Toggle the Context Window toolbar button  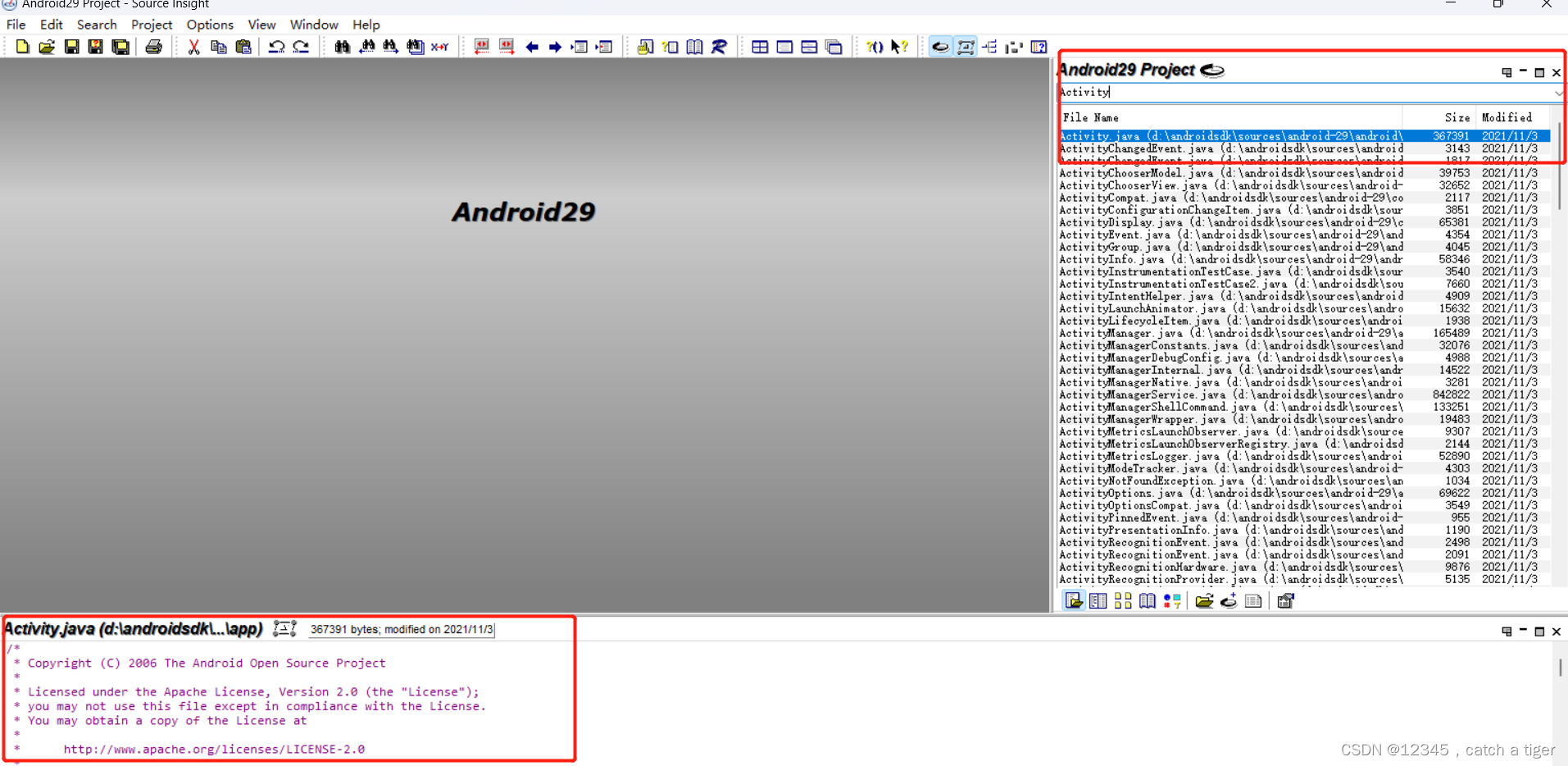pyautogui.click(x=966, y=47)
